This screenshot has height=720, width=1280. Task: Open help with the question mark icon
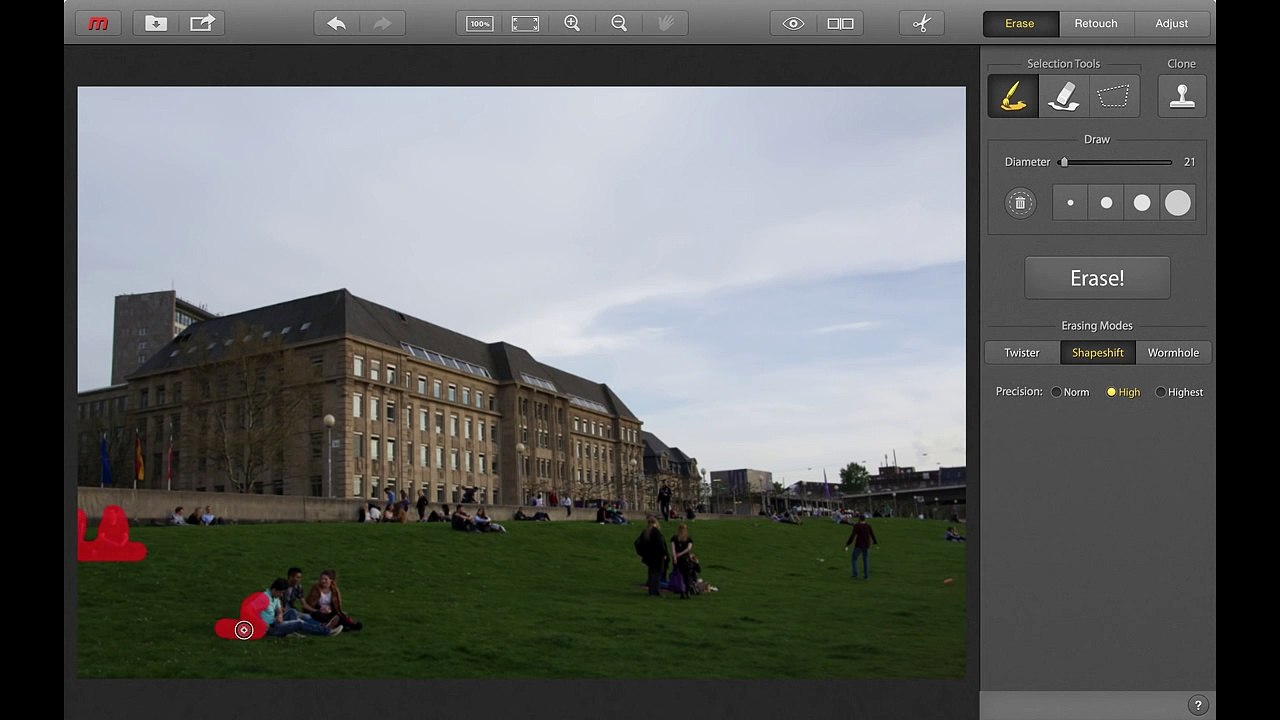point(1198,705)
